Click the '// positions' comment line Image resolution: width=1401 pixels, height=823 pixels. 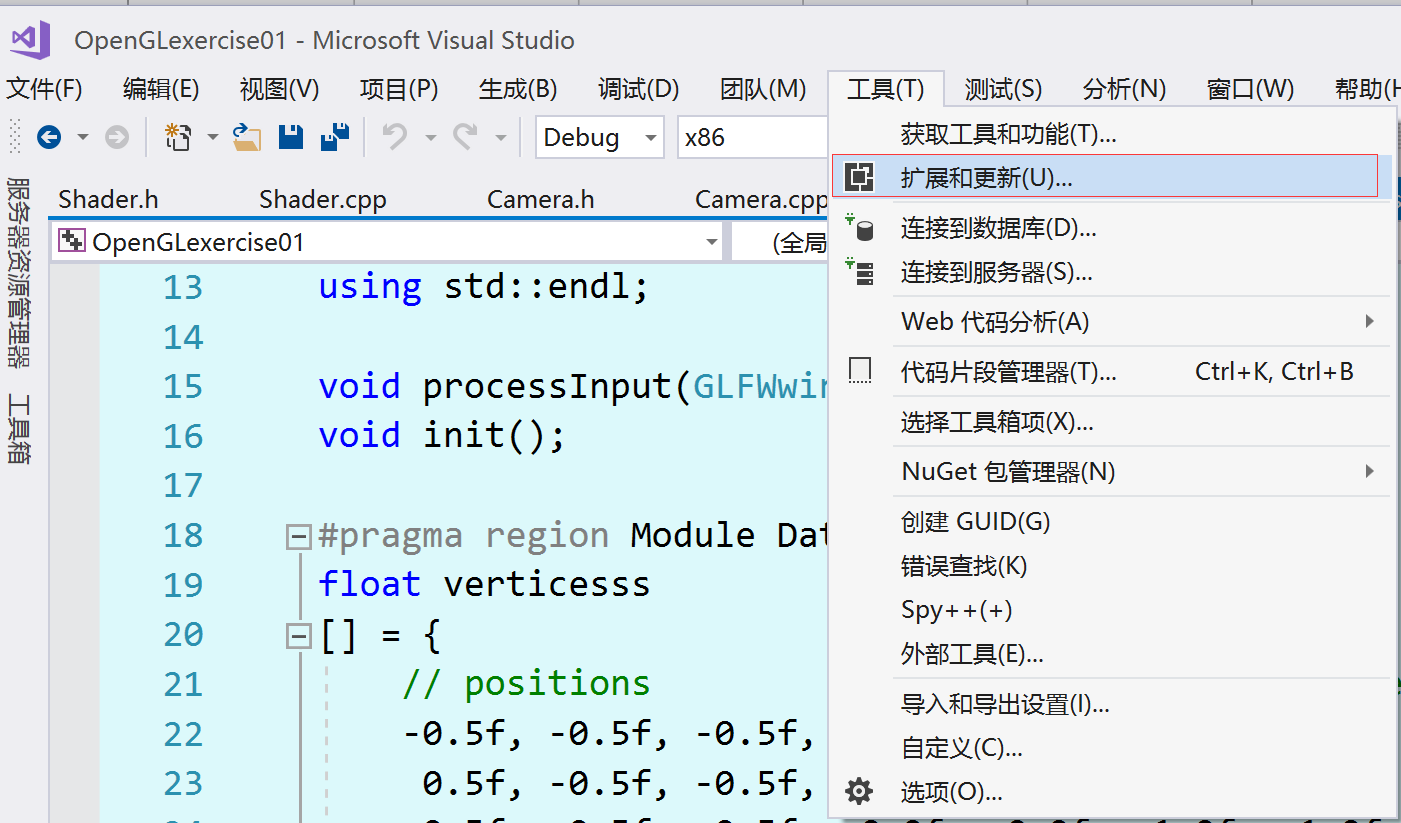pyautogui.click(x=527, y=684)
